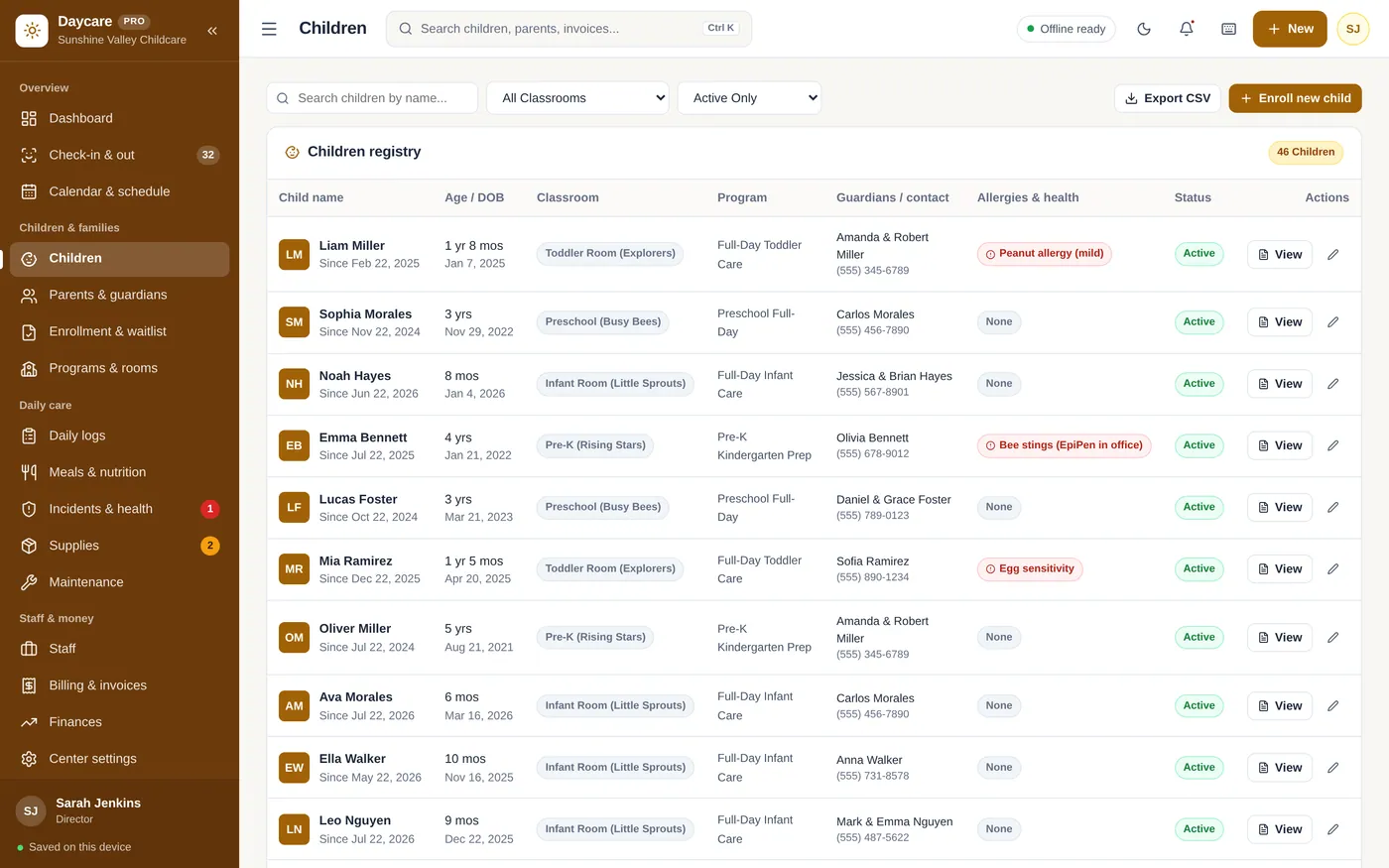Viewport: 1389px width, 868px height.
Task: Click the Peanut allergy (mild) tag
Action: pos(1045,254)
